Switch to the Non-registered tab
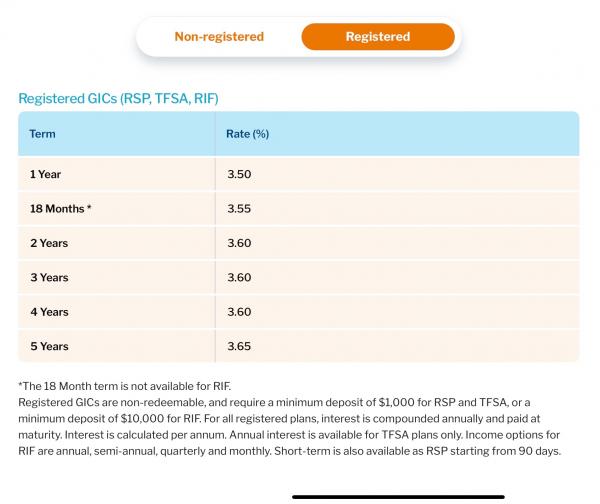 [x=219, y=37]
